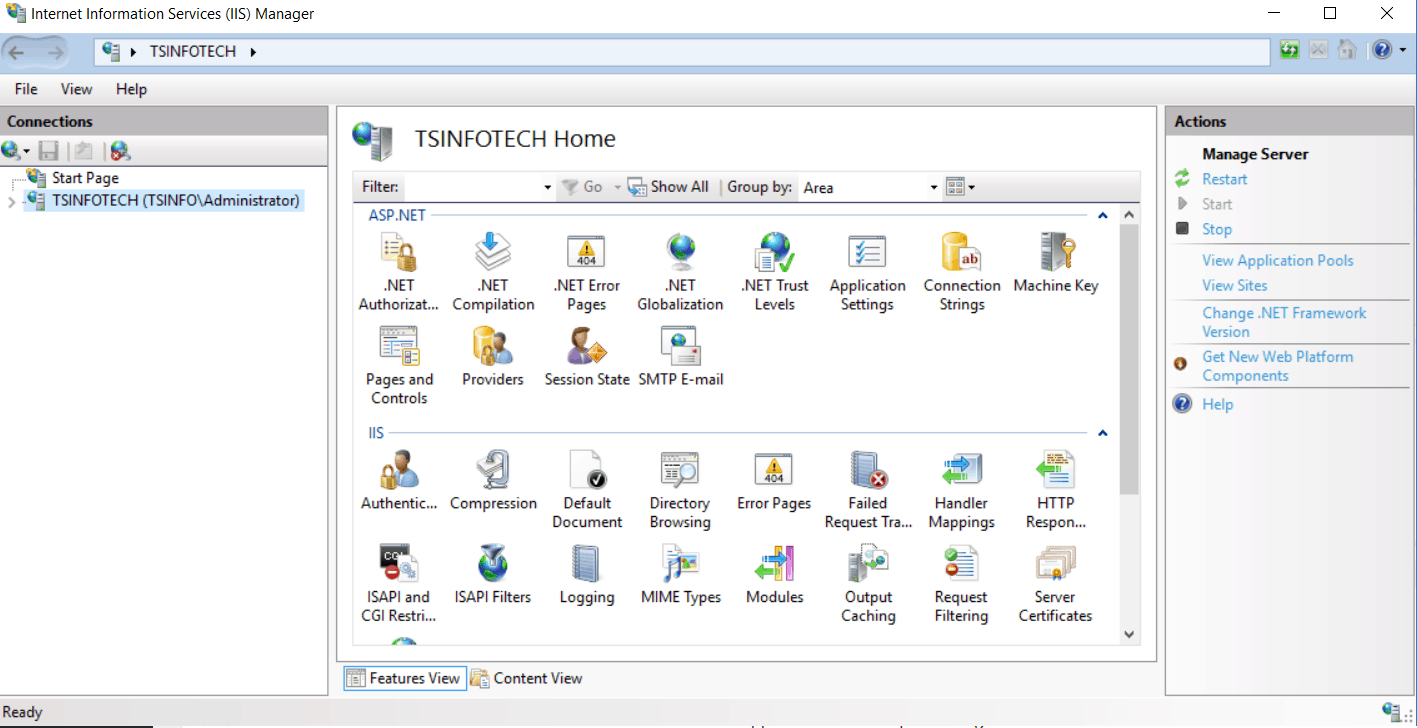Viewport: 1417px width, 728px height.
Task: Collapse the ASP.NET section
Action: click(x=1101, y=214)
